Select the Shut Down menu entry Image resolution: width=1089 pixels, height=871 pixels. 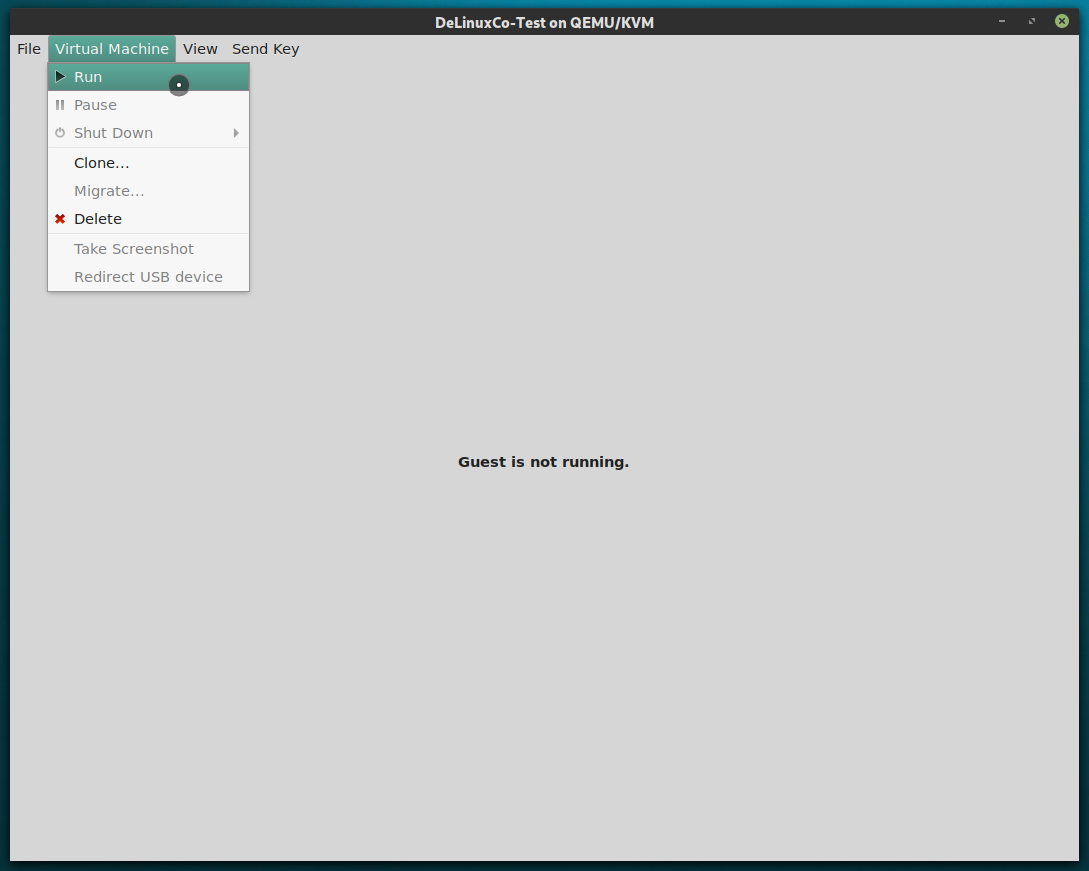click(x=148, y=133)
